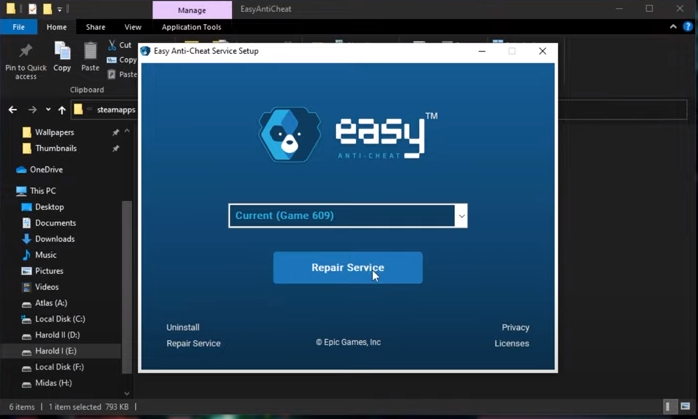Switch to details view icon in status bar
Viewport: 698px width, 419px height.
668,407
